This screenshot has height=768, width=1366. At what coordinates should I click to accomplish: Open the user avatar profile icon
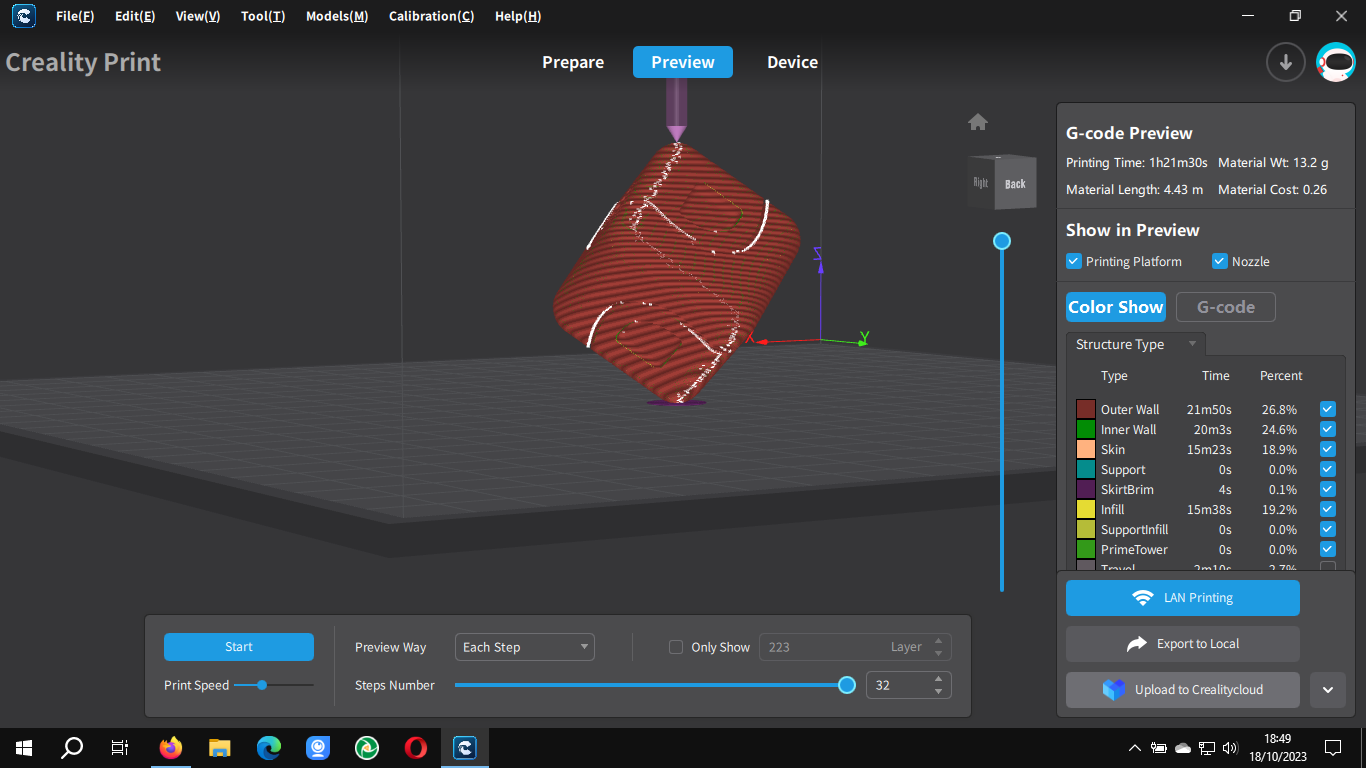pos(1335,62)
